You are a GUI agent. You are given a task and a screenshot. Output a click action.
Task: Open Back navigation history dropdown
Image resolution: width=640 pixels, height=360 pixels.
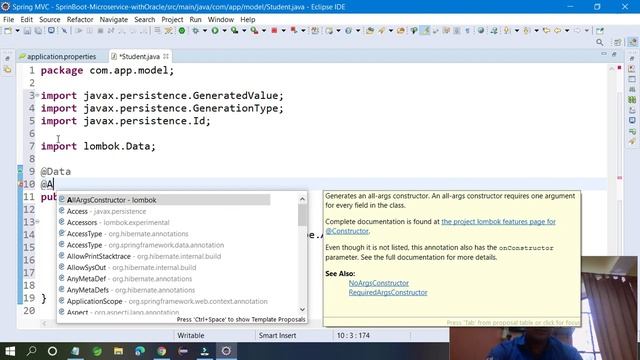coord(567,31)
